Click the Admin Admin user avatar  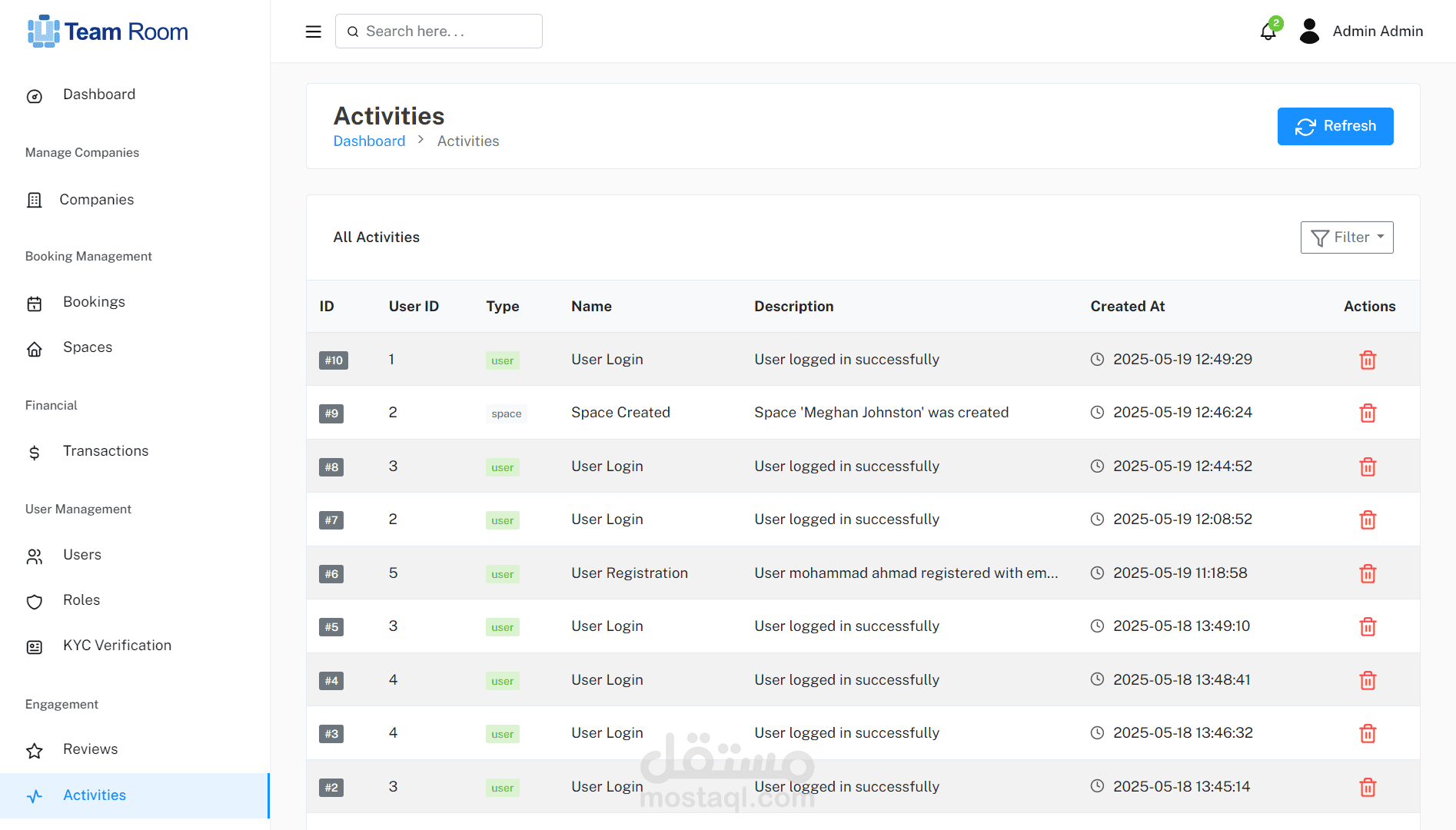coord(1309,32)
